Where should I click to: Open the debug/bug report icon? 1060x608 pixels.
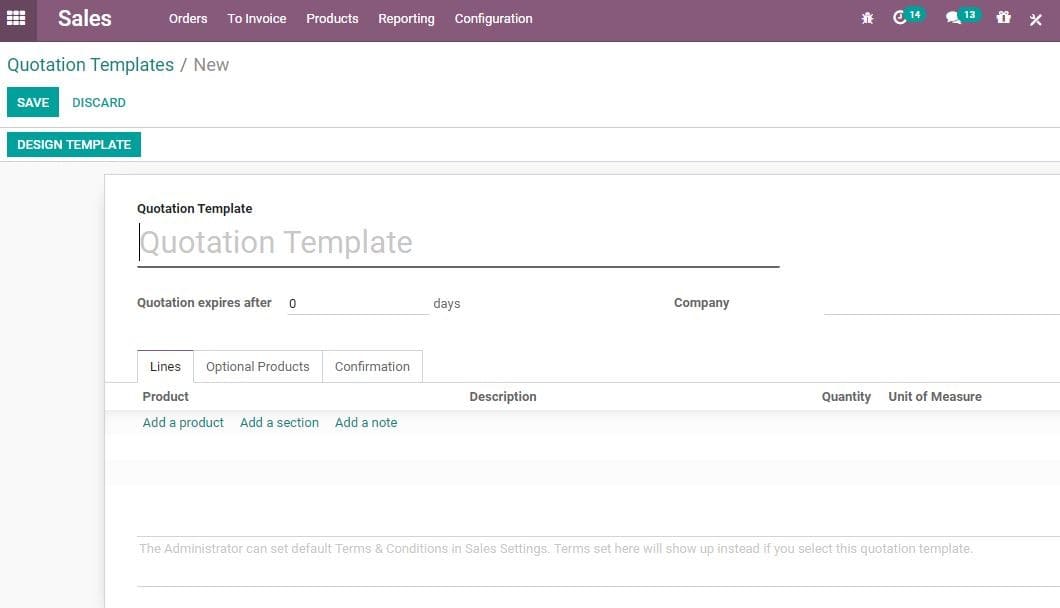pyautogui.click(x=866, y=17)
